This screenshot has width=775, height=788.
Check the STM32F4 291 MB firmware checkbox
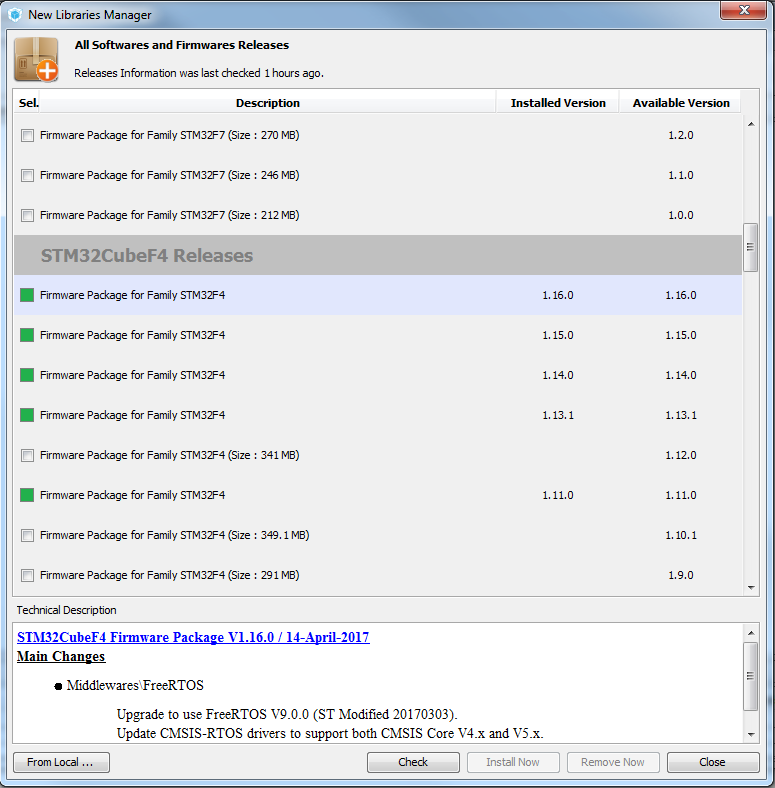[27, 575]
